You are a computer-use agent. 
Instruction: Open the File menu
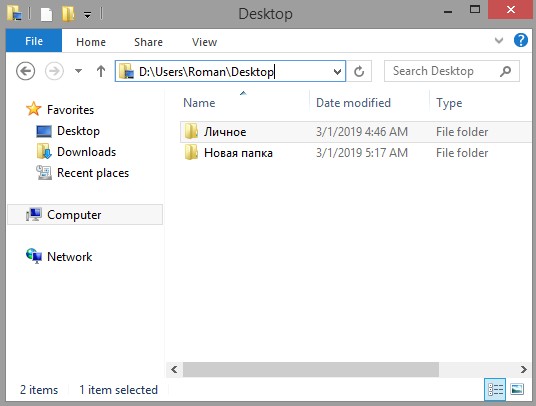pos(34,41)
